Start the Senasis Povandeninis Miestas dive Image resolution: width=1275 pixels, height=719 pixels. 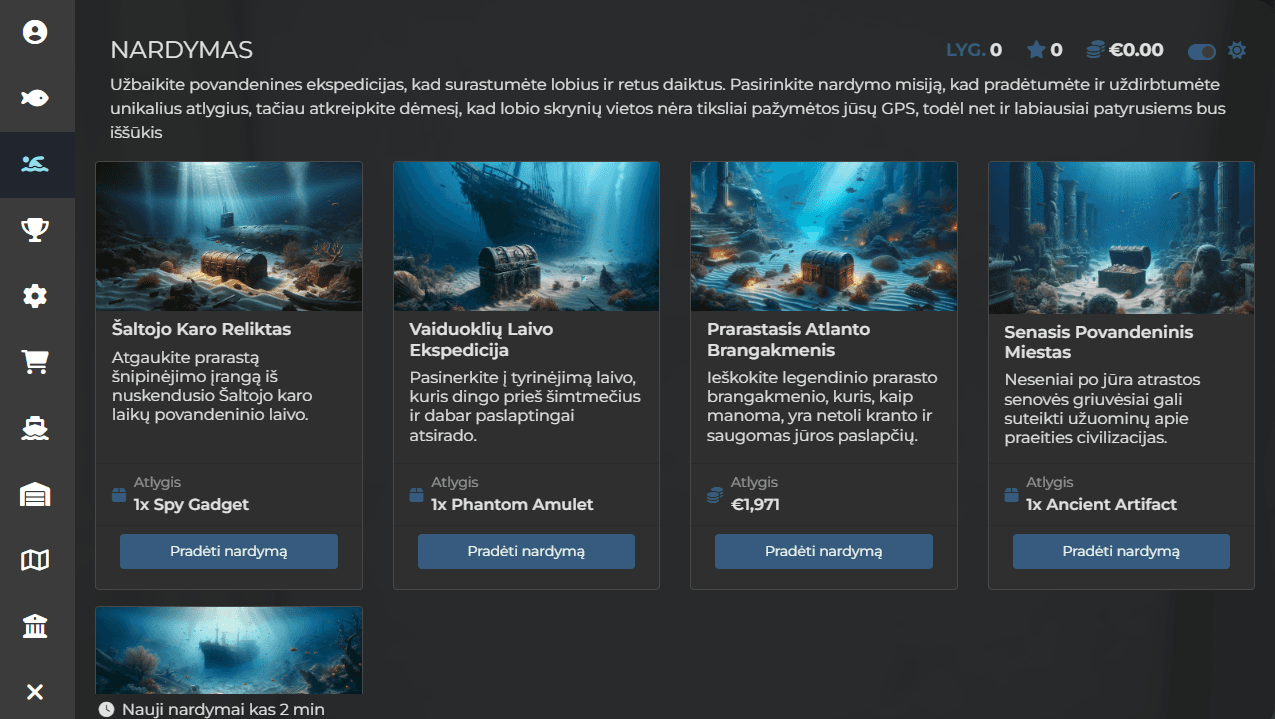coord(1121,551)
